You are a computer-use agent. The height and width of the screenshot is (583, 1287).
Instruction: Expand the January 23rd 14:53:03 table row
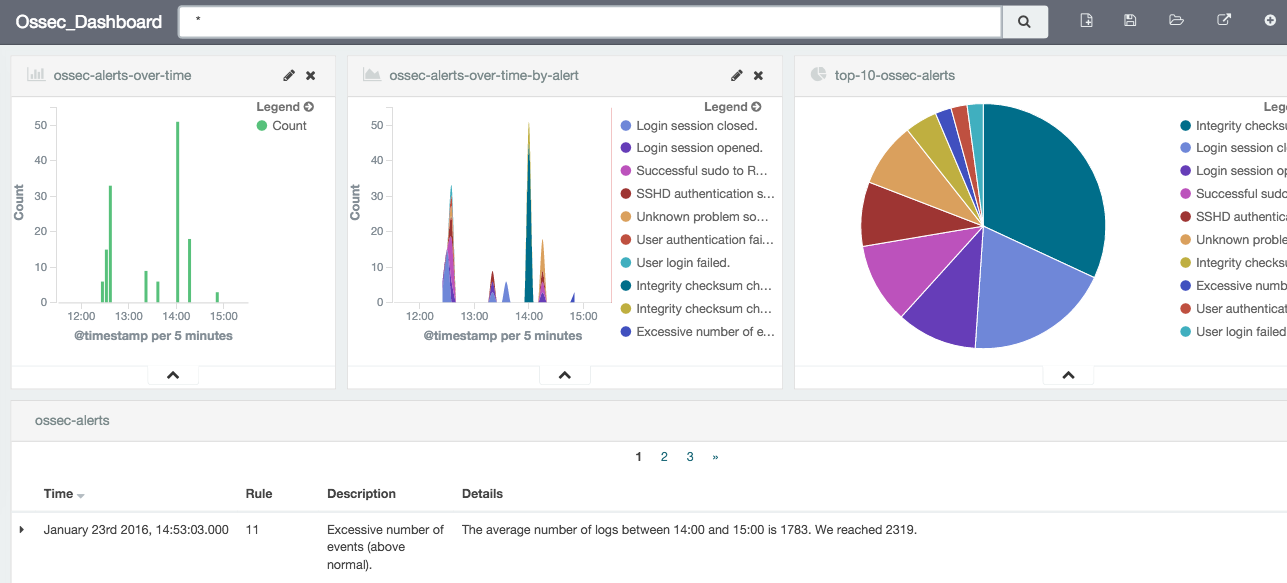pos(22,529)
